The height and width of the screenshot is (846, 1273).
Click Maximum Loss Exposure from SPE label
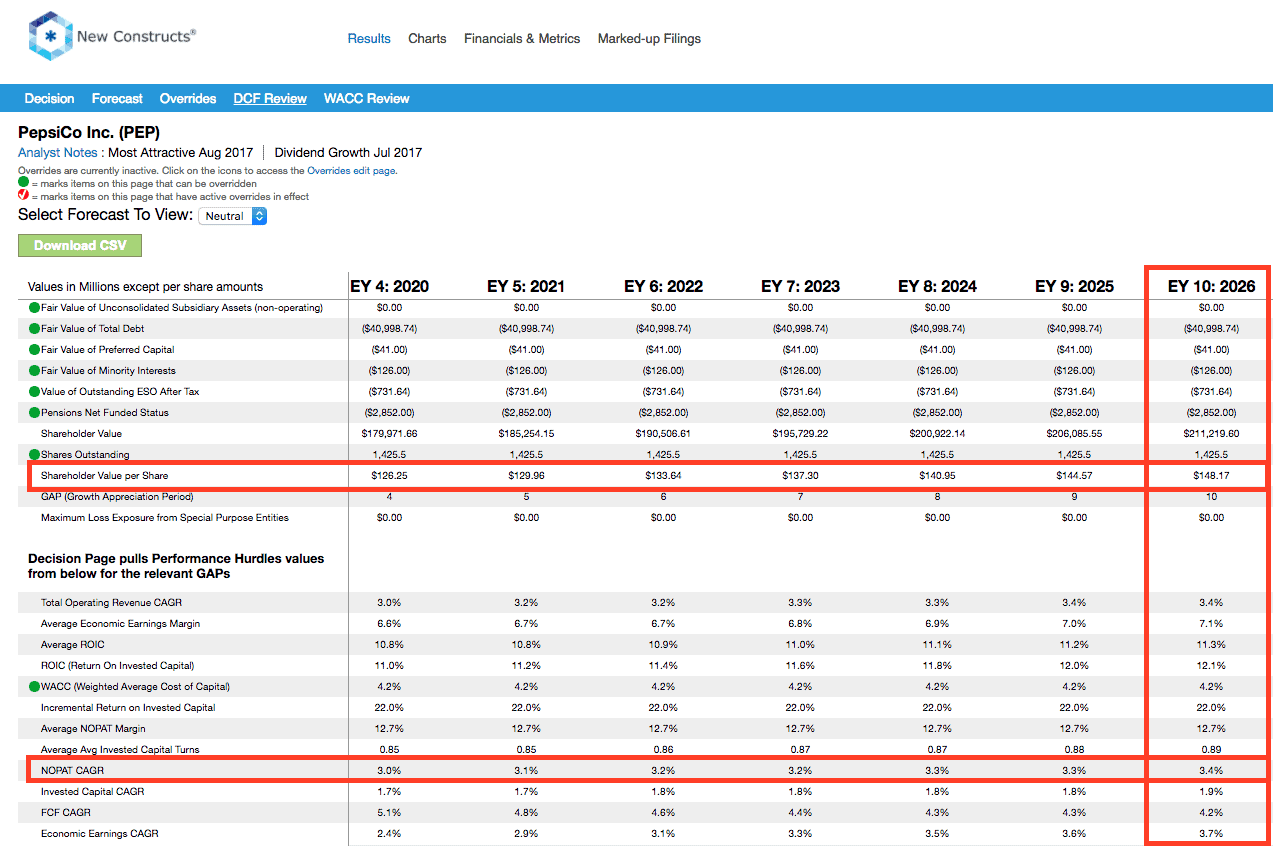pos(165,517)
